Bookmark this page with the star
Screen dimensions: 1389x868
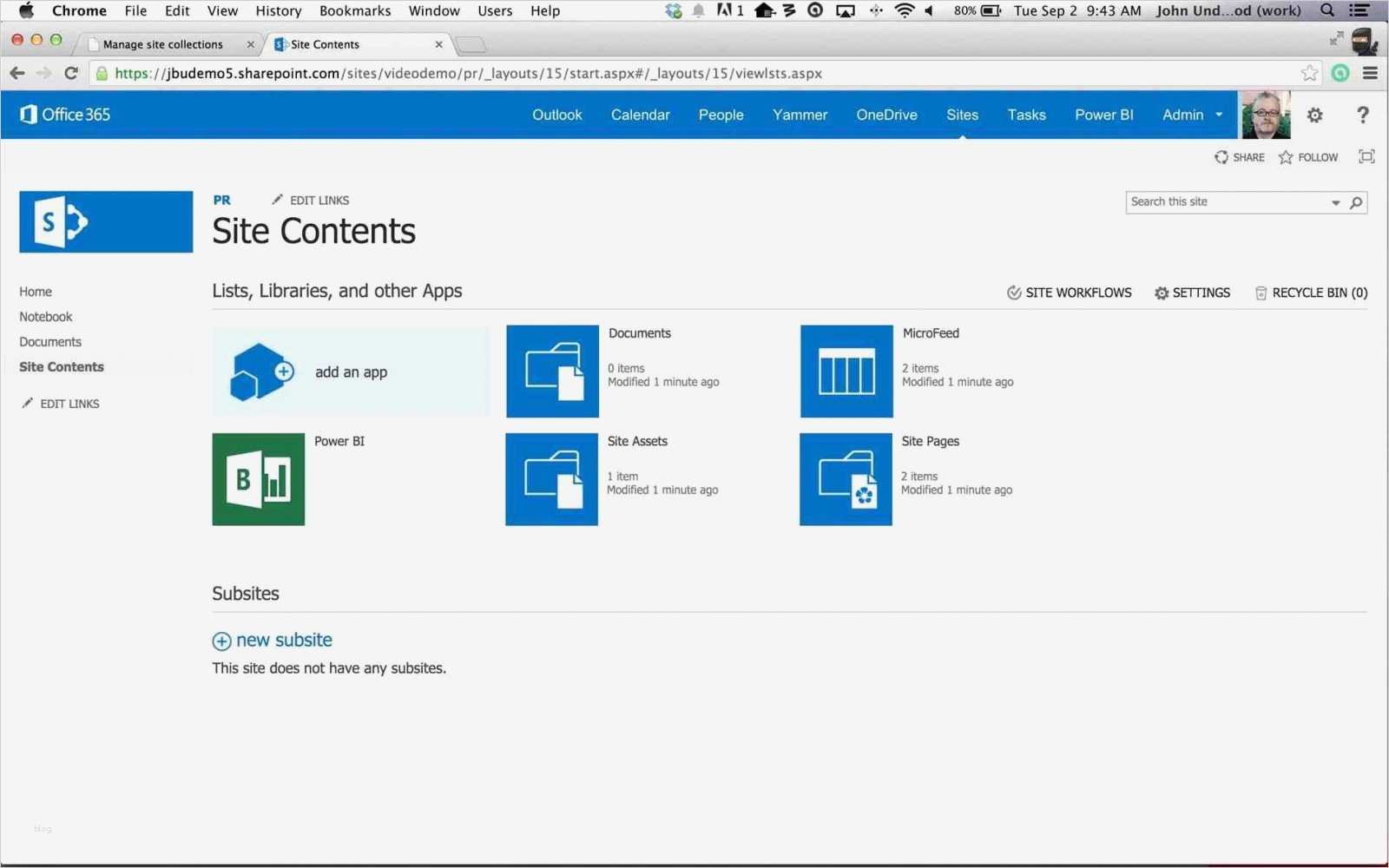coord(1309,74)
